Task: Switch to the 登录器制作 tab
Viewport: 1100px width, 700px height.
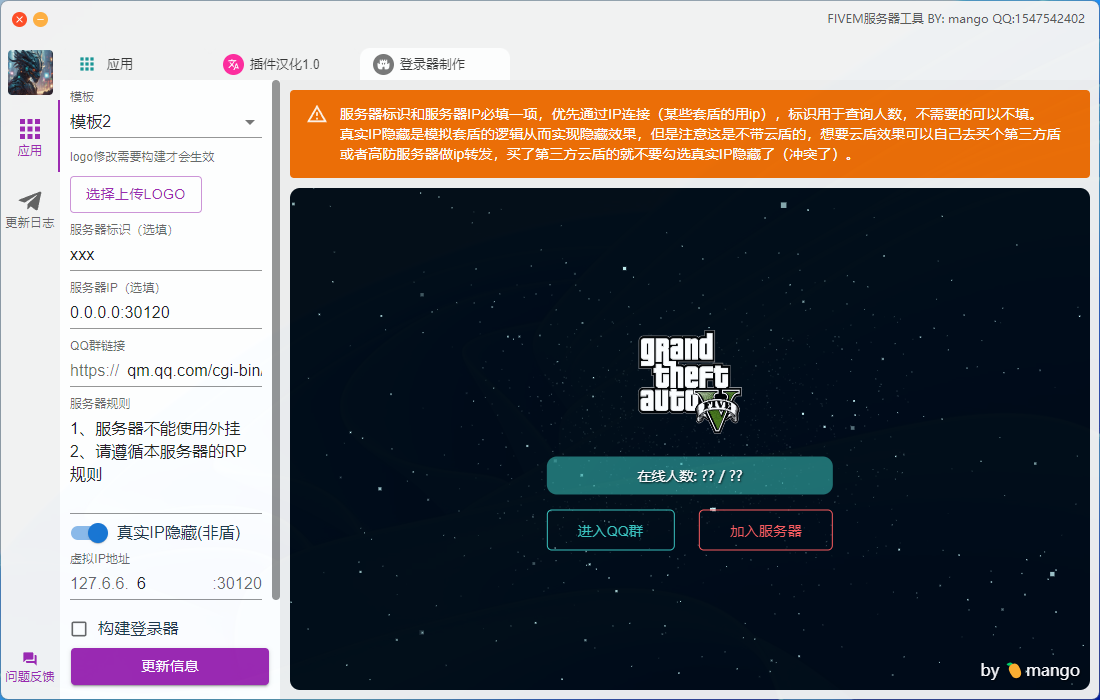Action: (434, 65)
